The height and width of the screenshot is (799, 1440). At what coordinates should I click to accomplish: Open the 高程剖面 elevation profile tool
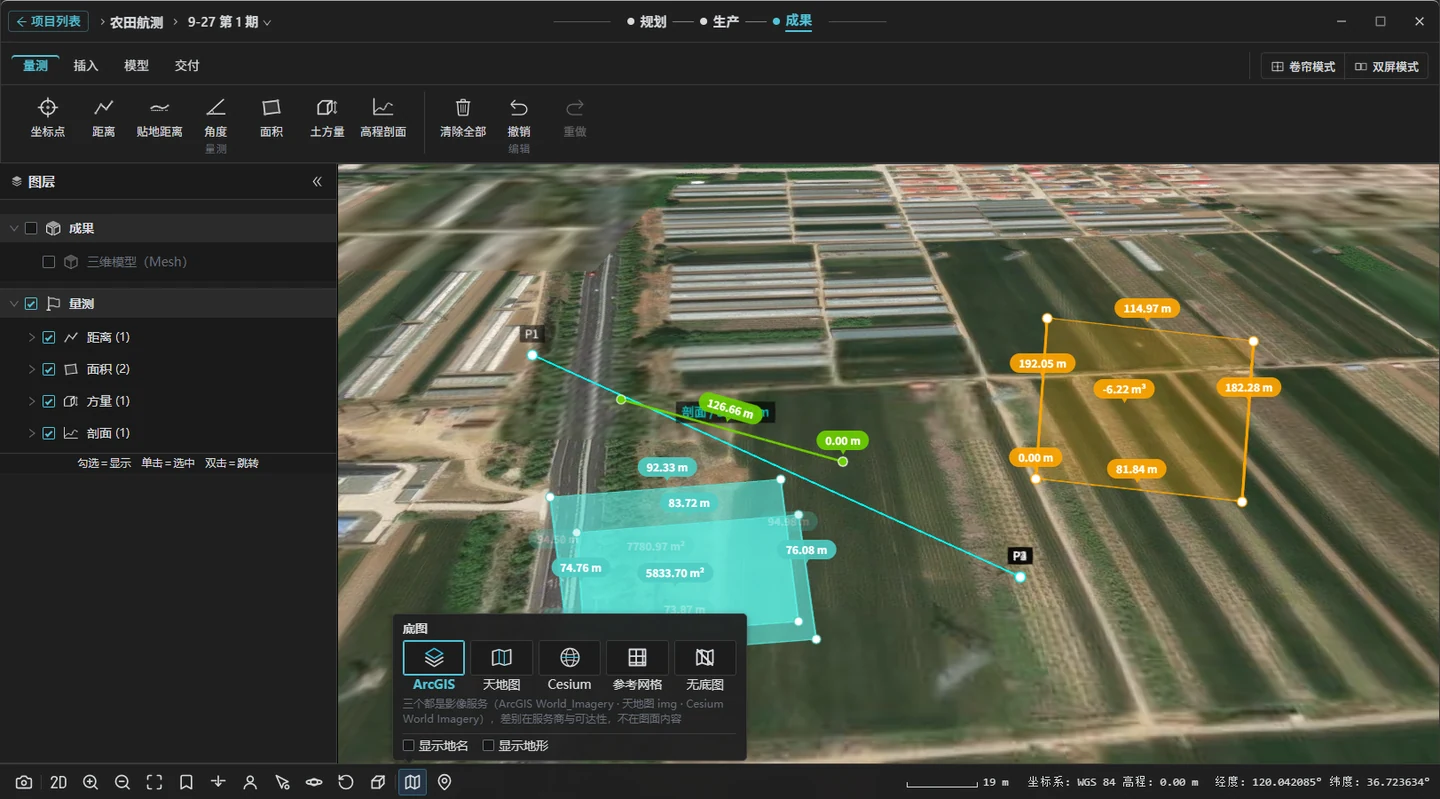383,117
